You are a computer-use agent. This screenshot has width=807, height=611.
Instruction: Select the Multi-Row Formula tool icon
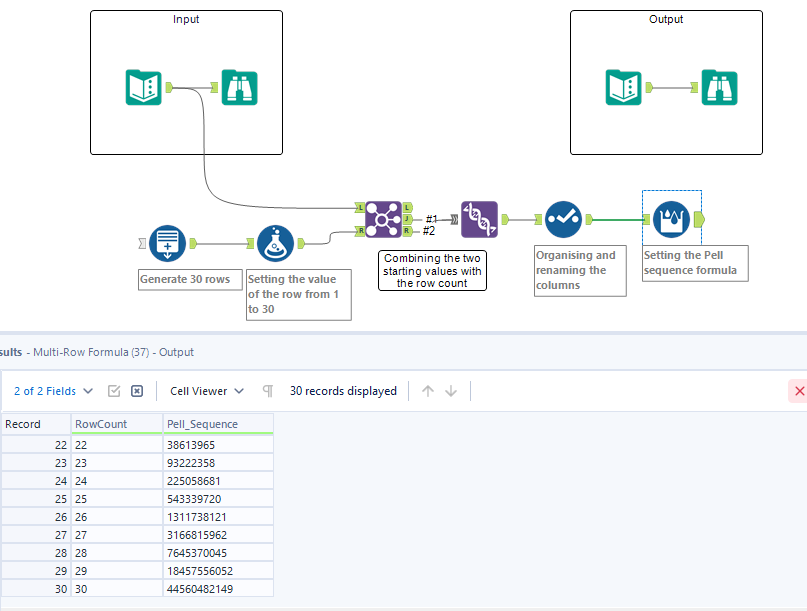[x=671, y=219]
